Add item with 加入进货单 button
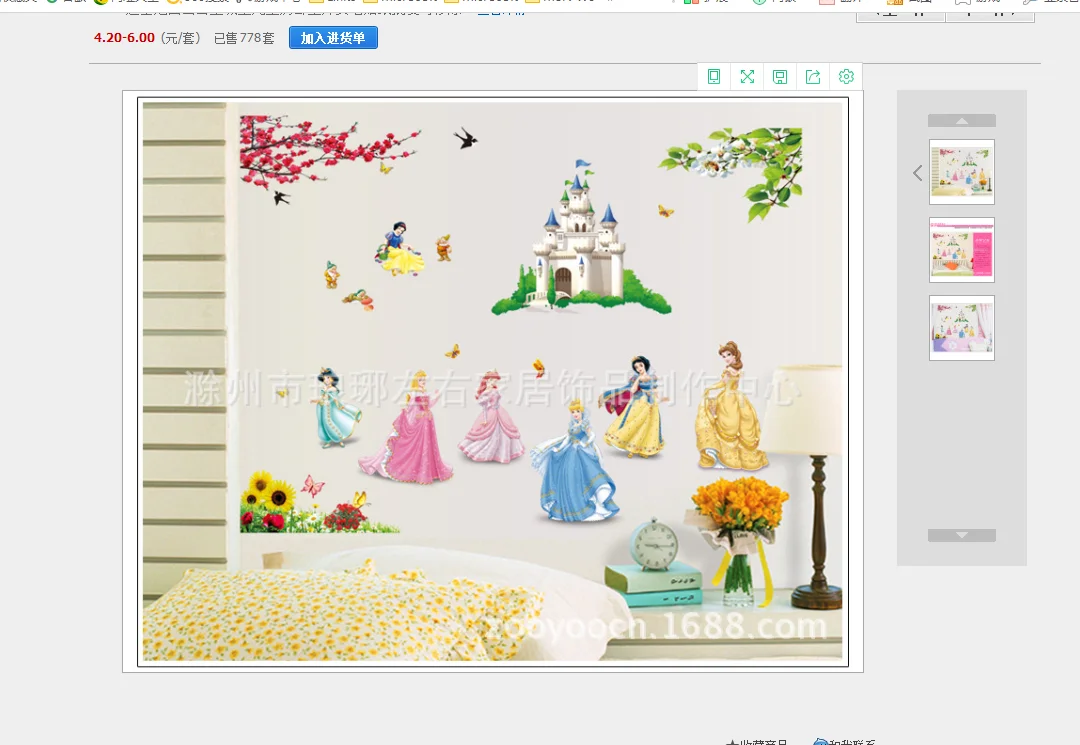Screen dimensions: 1080x745 click(333, 38)
